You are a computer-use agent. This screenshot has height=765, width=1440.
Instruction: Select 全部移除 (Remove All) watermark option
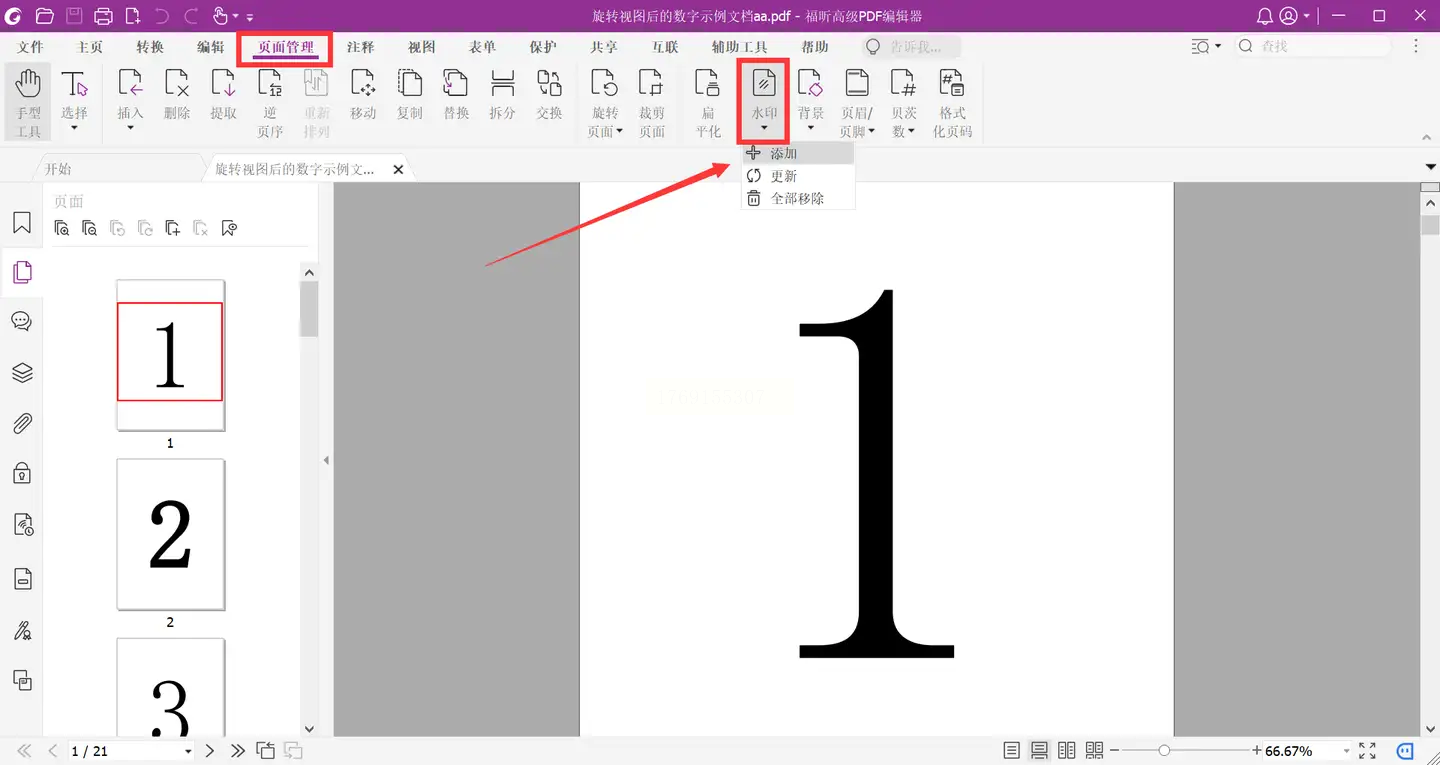pos(797,198)
